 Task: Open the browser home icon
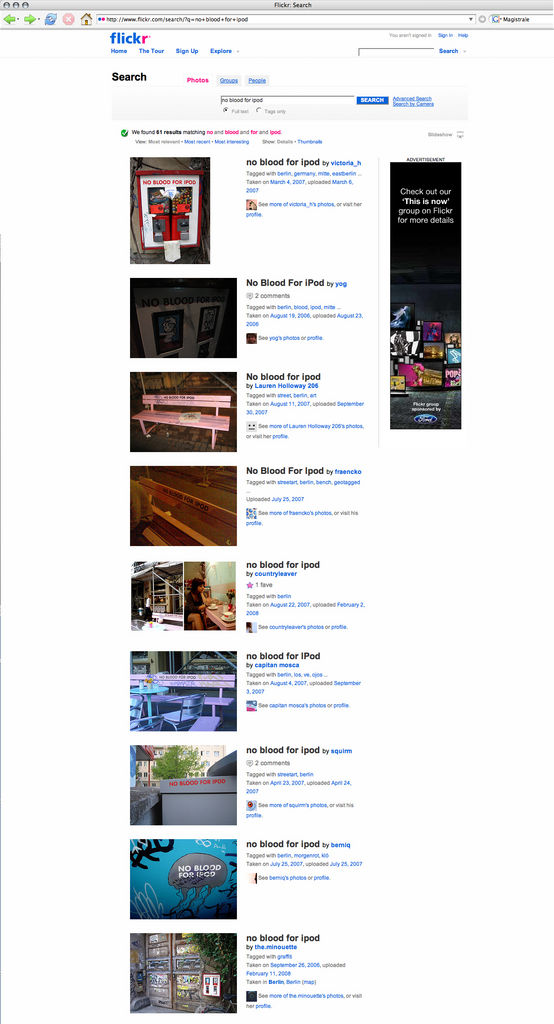pyautogui.click(x=86, y=19)
